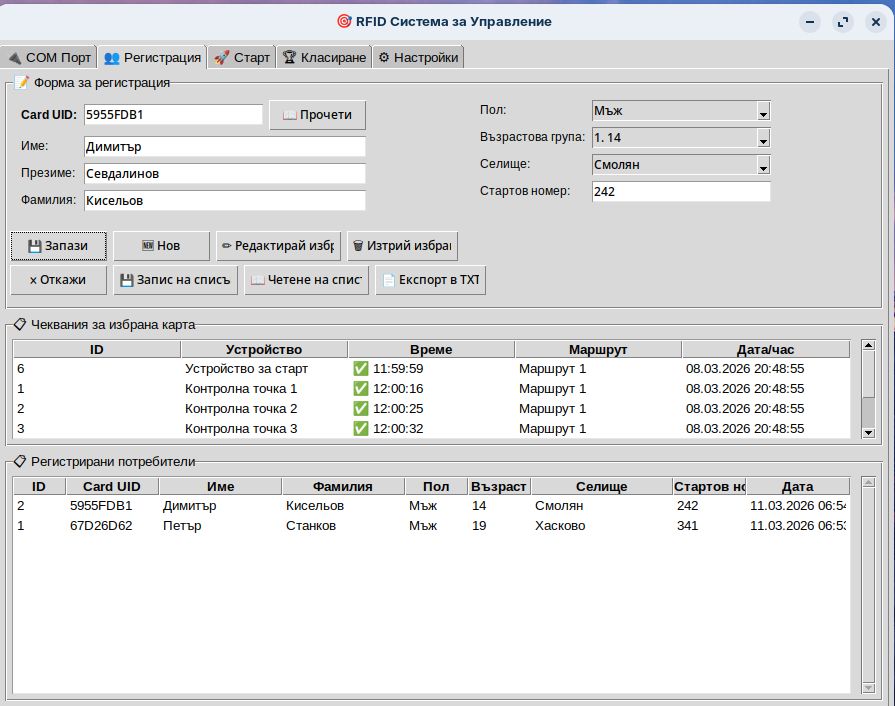Sort users by the Селище column header
Image resolution: width=895 pixels, height=706 pixels.
tap(601, 487)
